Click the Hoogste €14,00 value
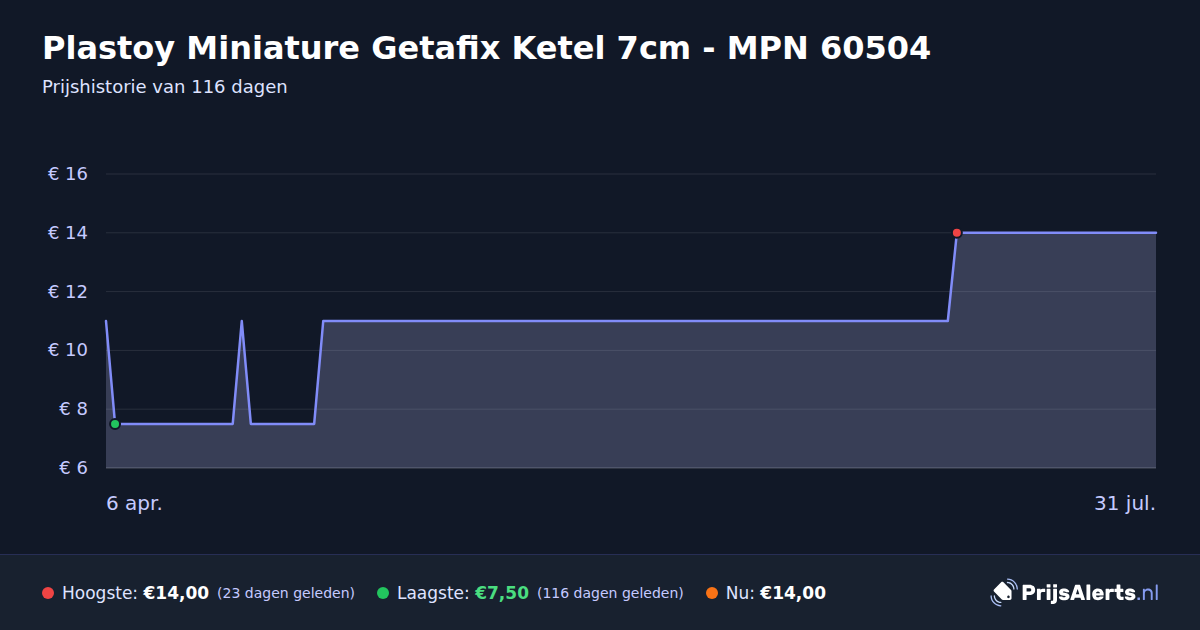The width and height of the screenshot is (1200, 630). point(176,593)
